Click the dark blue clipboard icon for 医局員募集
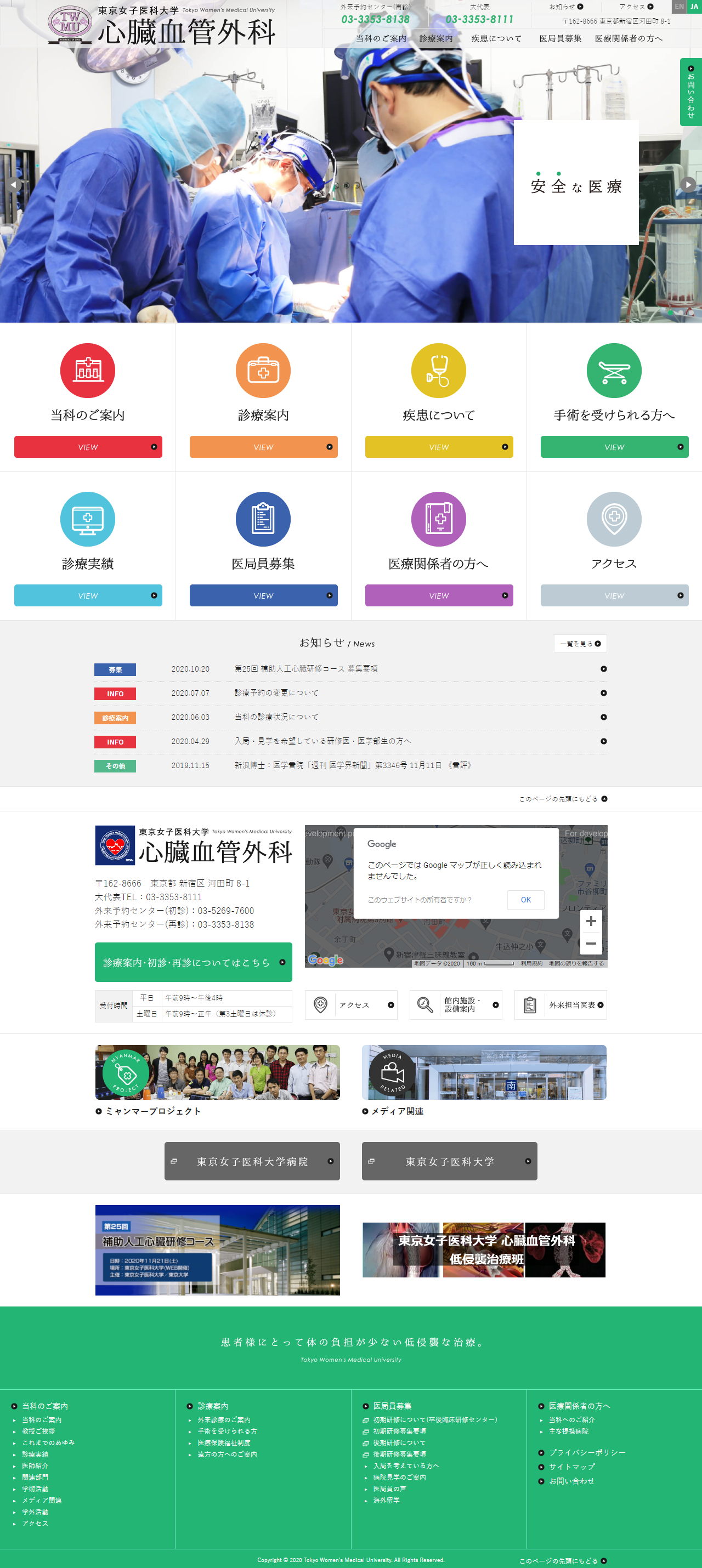Image resolution: width=702 pixels, height=1568 pixels. pyautogui.click(x=263, y=519)
